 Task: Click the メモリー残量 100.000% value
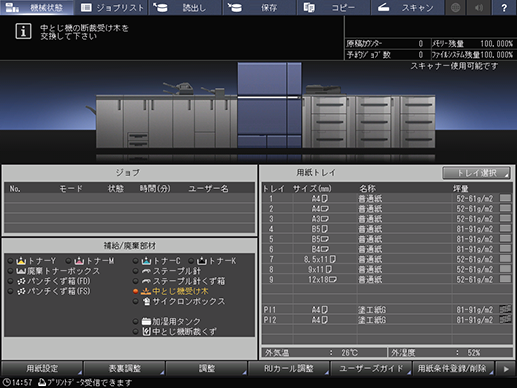pos(496,44)
